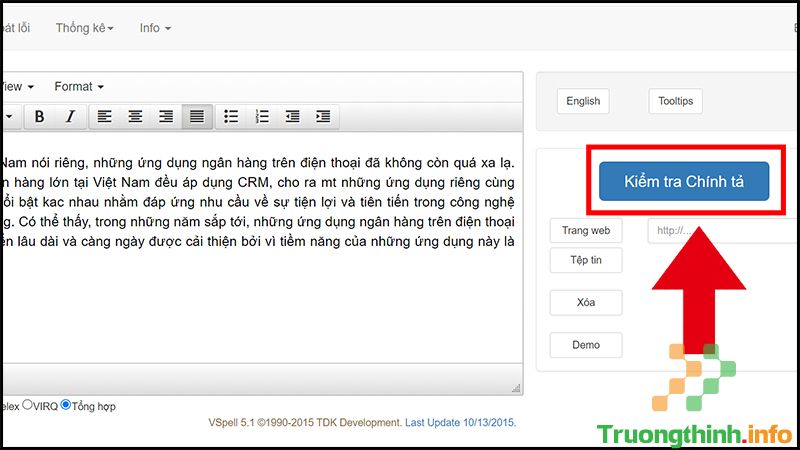Load sample text with Demo button
This screenshot has height=450, width=800.
pos(586,345)
